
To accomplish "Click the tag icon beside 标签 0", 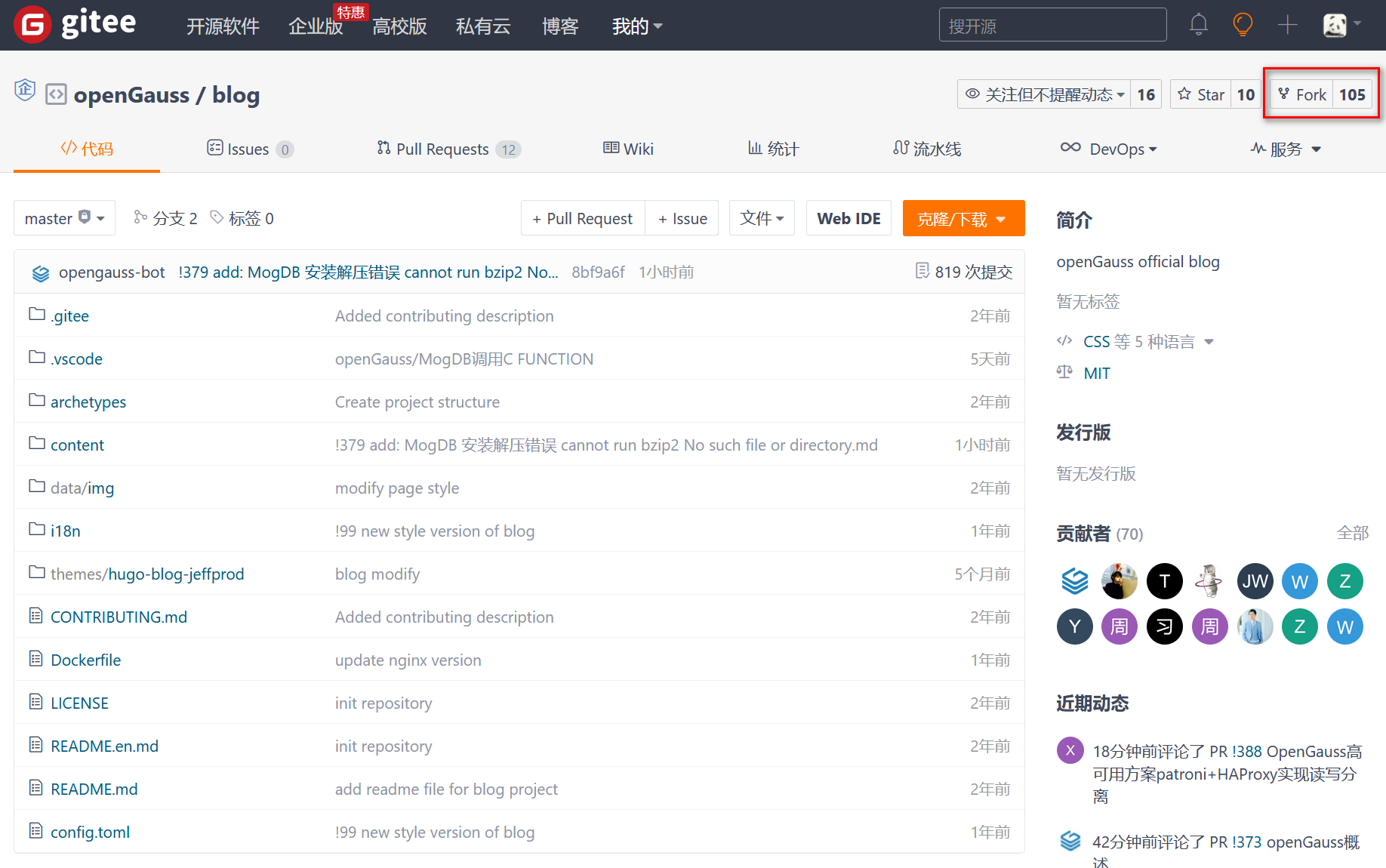I will click(217, 217).
